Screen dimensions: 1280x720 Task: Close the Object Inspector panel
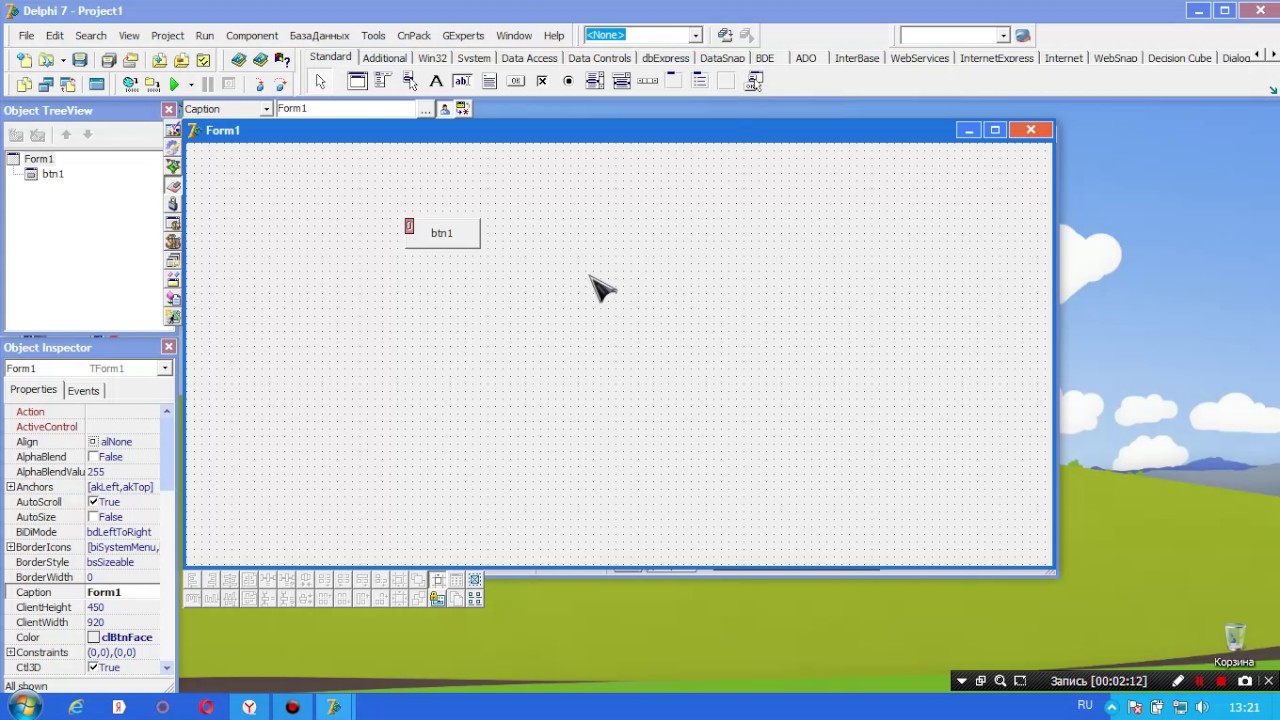click(x=168, y=347)
